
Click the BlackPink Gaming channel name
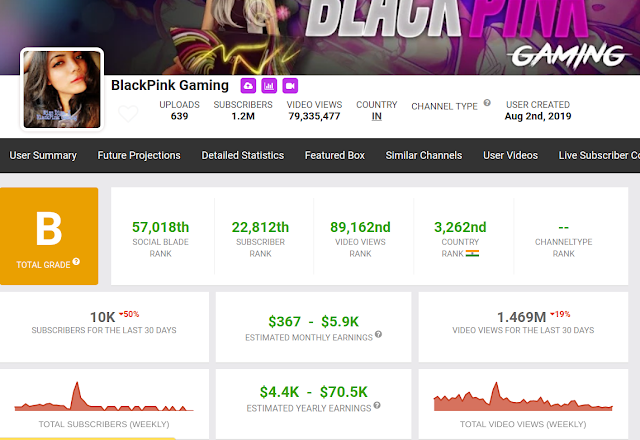[170, 85]
